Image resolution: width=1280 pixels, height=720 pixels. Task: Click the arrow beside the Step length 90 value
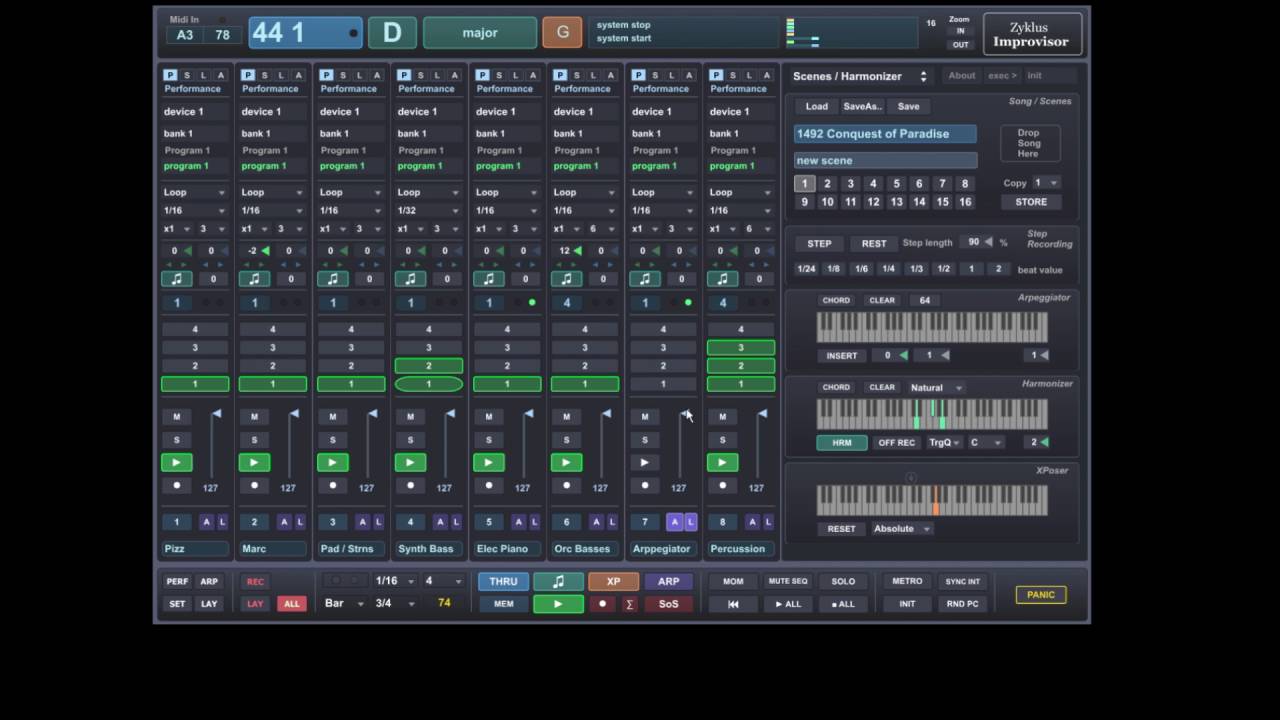[988, 242]
